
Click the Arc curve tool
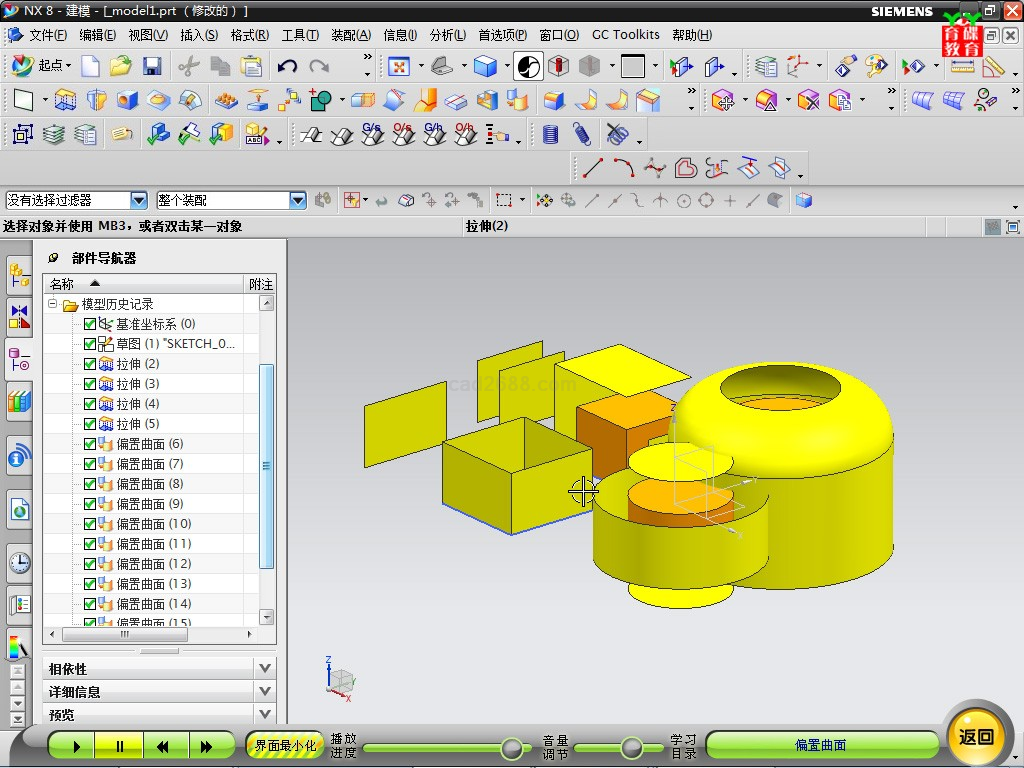click(x=623, y=167)
